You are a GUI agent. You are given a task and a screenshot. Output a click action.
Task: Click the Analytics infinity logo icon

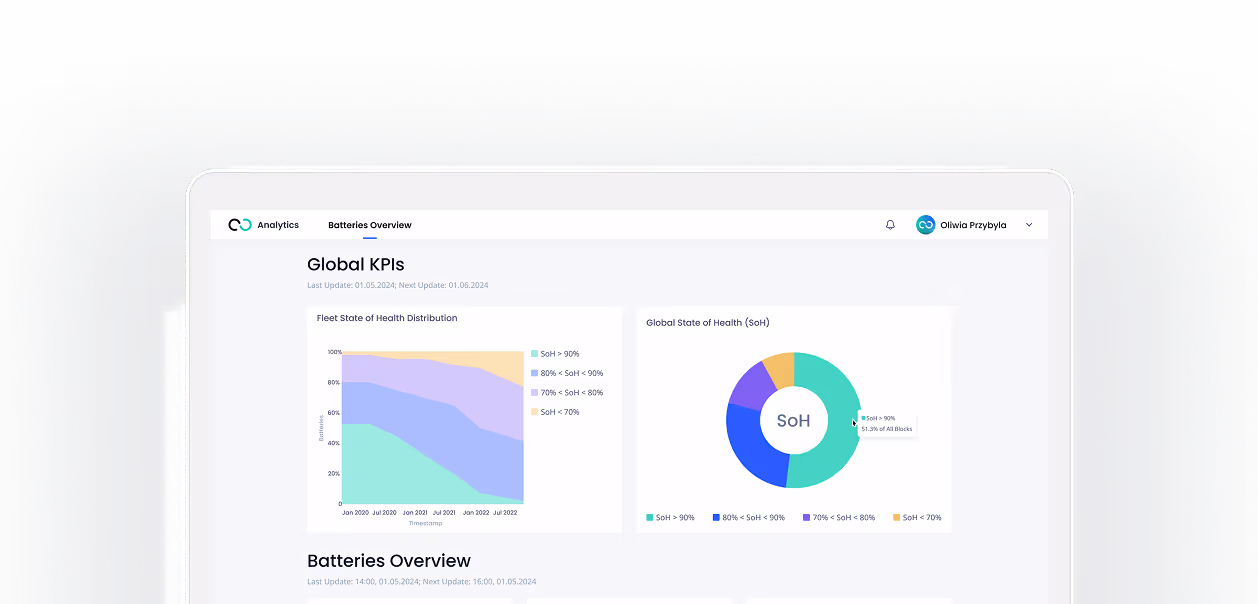pyautogui.click(x=239, y=224)
